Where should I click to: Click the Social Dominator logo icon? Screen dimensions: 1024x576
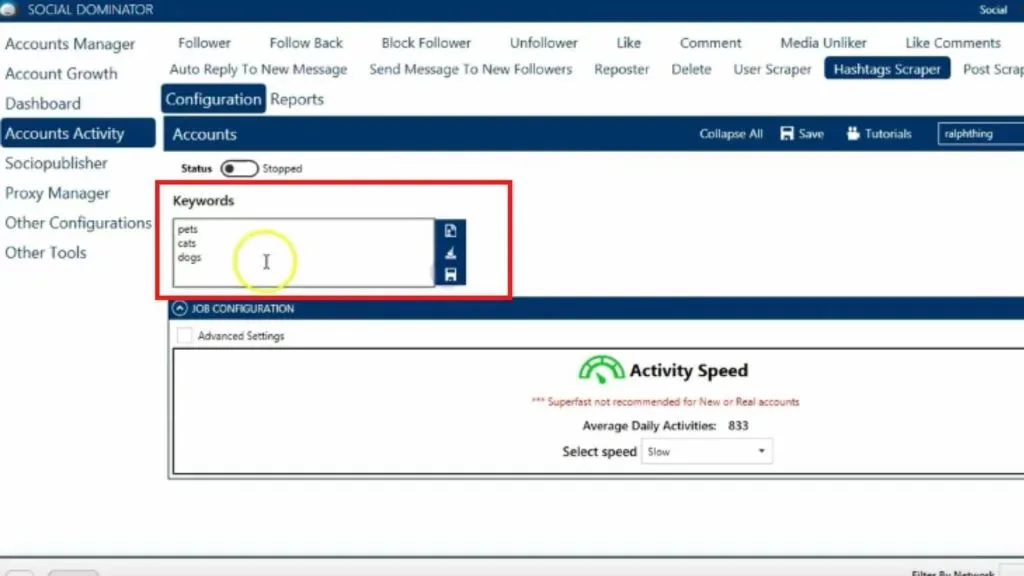[12, 9]
